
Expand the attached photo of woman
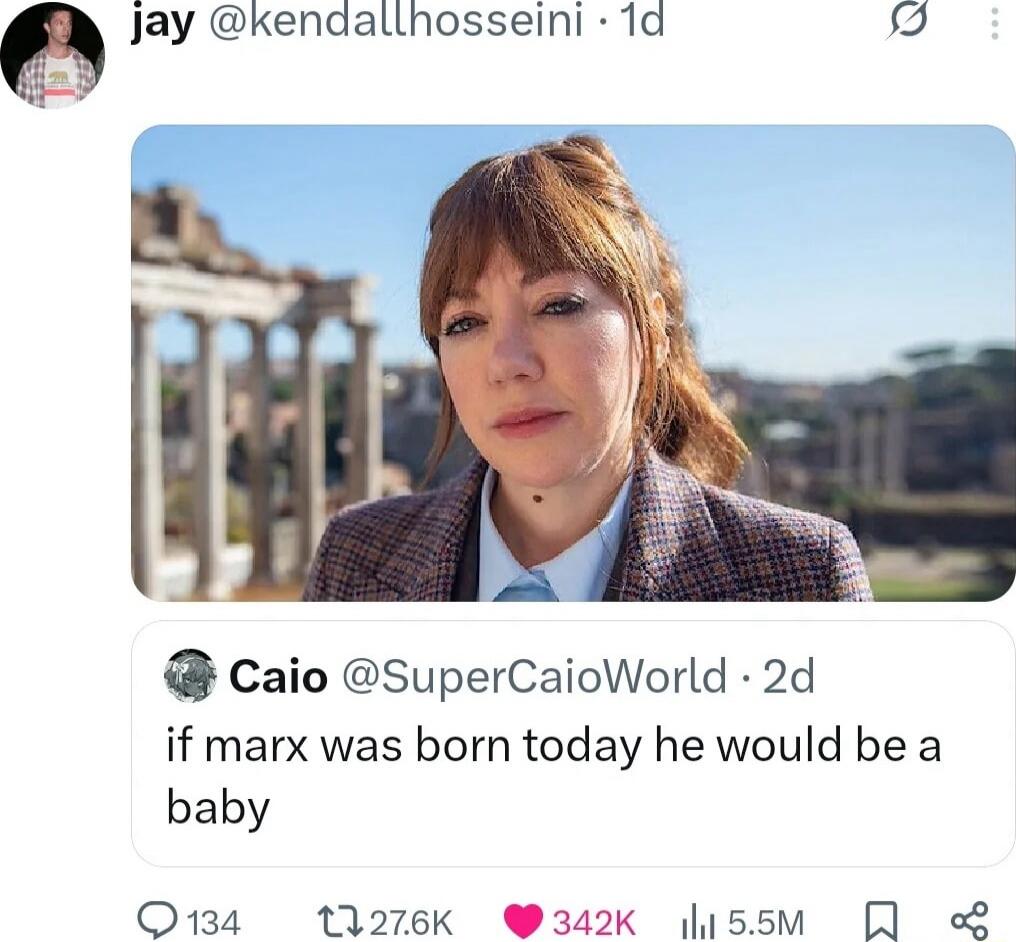coord(573,362)
